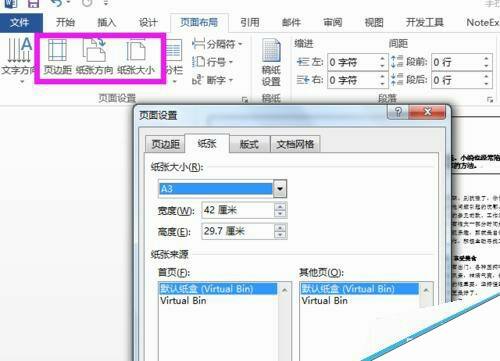This screenshot has width=500, height=361.
Task: Expand the A3 paper size dropdown arrow
Action: 280,189
